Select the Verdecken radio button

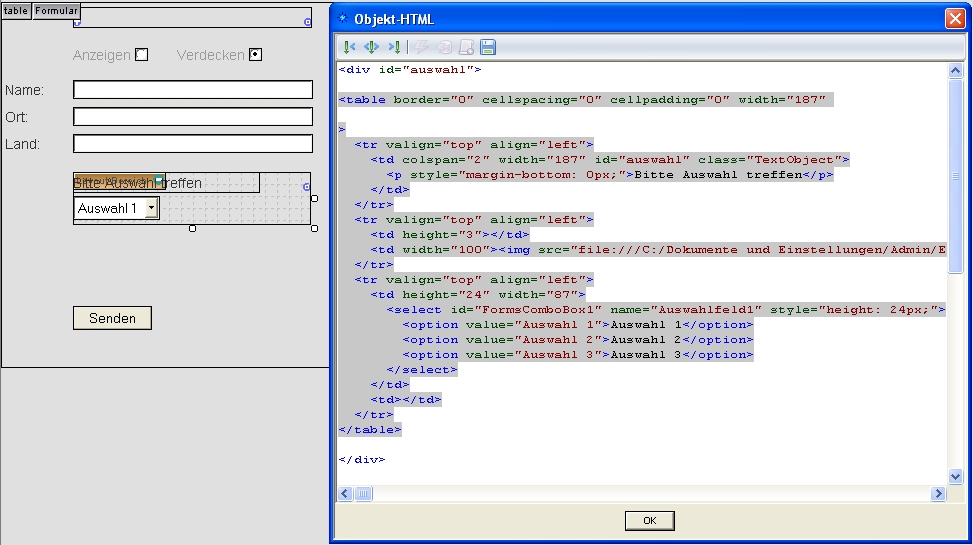[x=255, y=55]
